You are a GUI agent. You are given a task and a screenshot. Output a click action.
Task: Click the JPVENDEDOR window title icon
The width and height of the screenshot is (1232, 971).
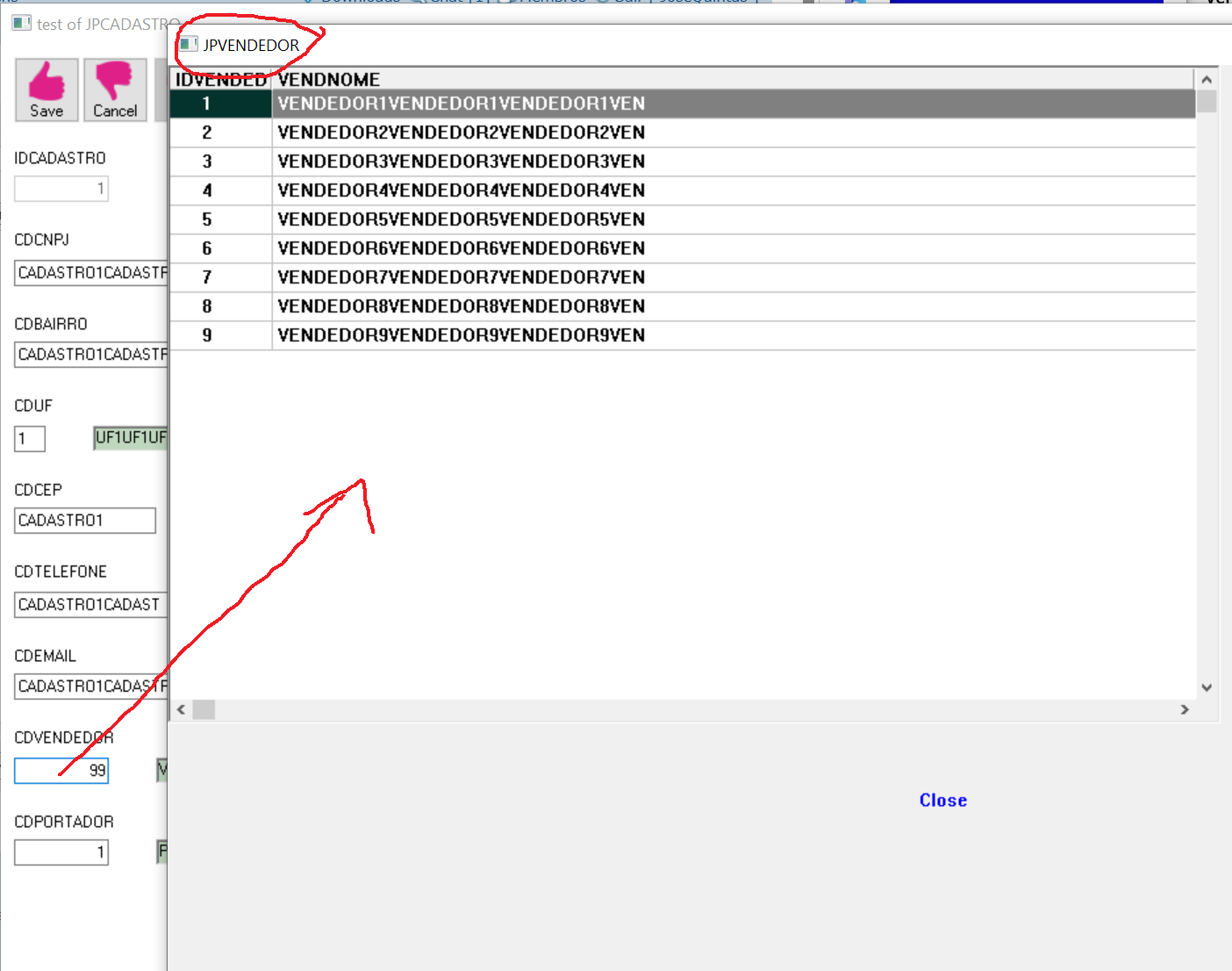(x=189, y=44)
